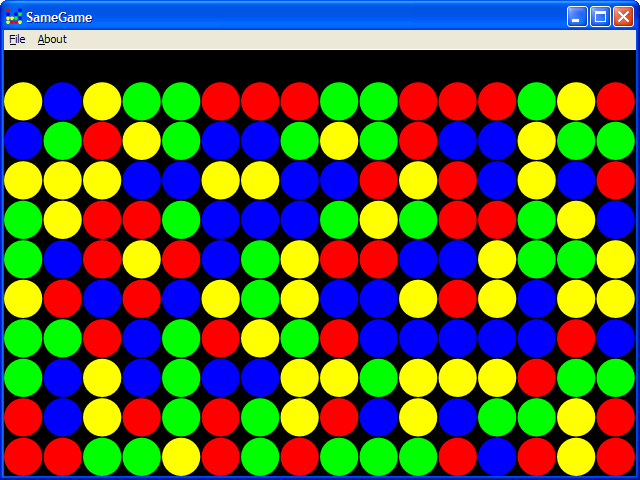Click the only blue ball in leftmost column

(23, 141)
